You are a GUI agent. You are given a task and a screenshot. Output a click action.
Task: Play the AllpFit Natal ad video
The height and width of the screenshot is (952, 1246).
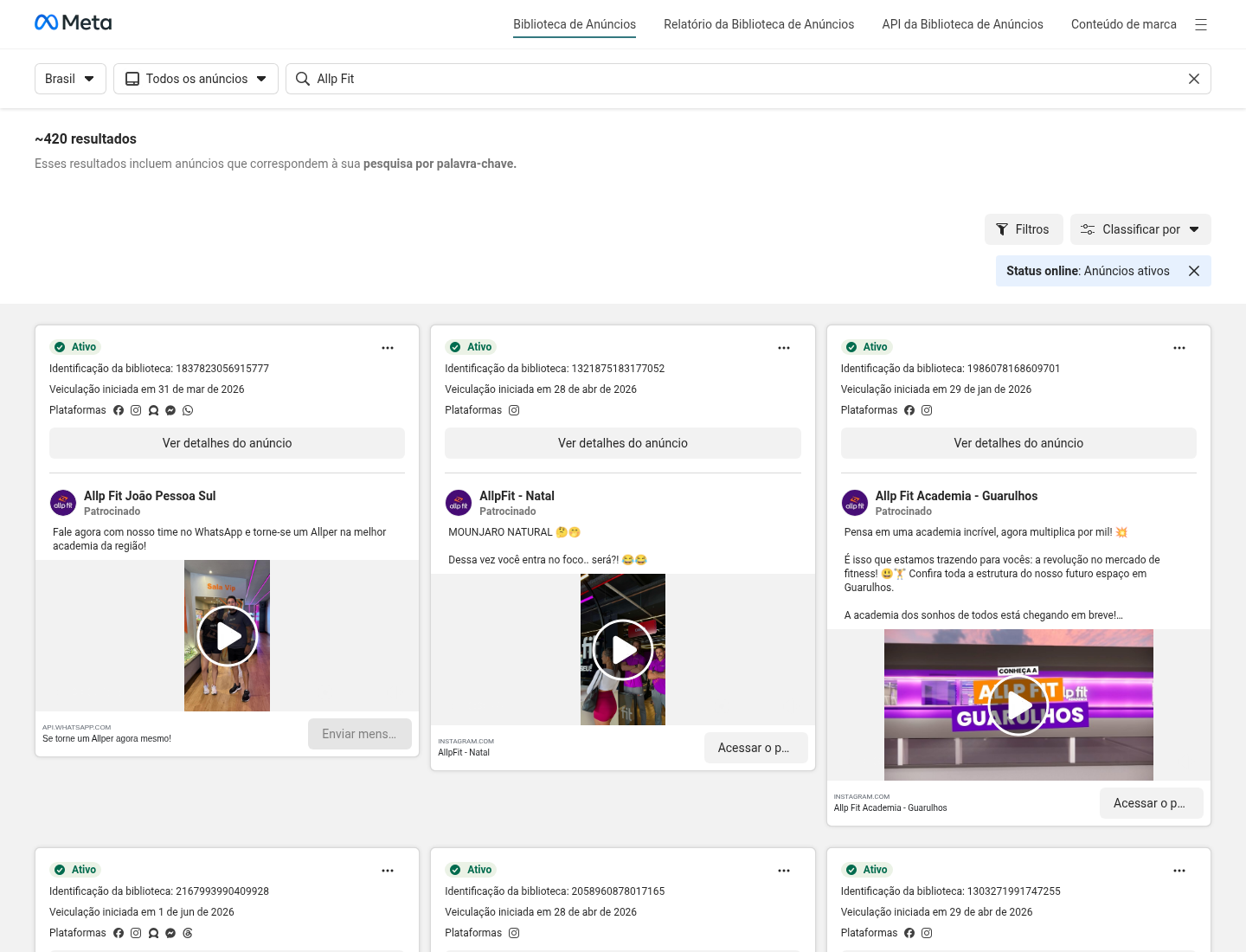pyautogui.click(x=623, y=650)
